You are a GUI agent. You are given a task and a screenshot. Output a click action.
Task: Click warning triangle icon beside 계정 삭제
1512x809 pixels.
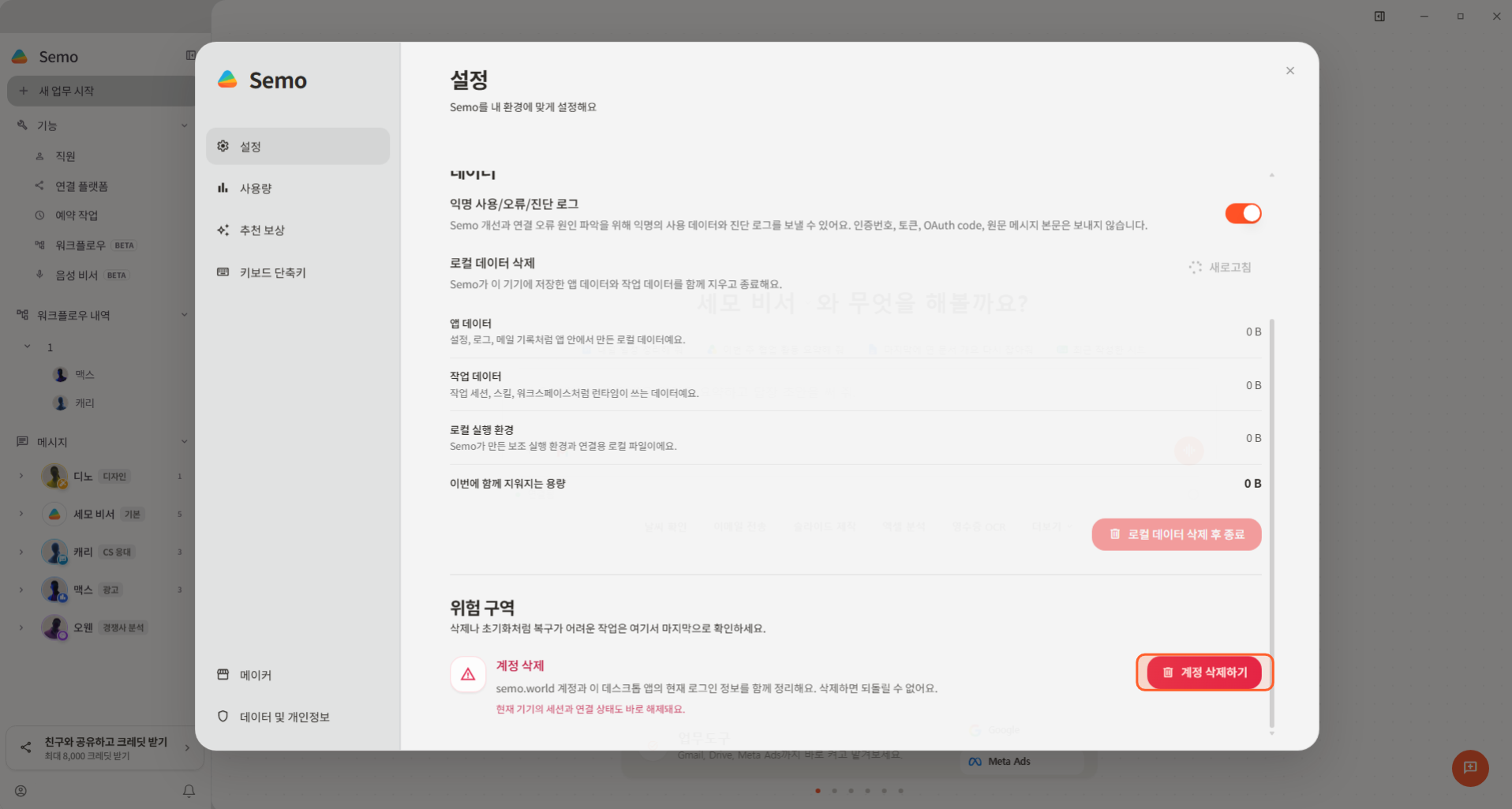pyautogui.click(x=468, y=675)
